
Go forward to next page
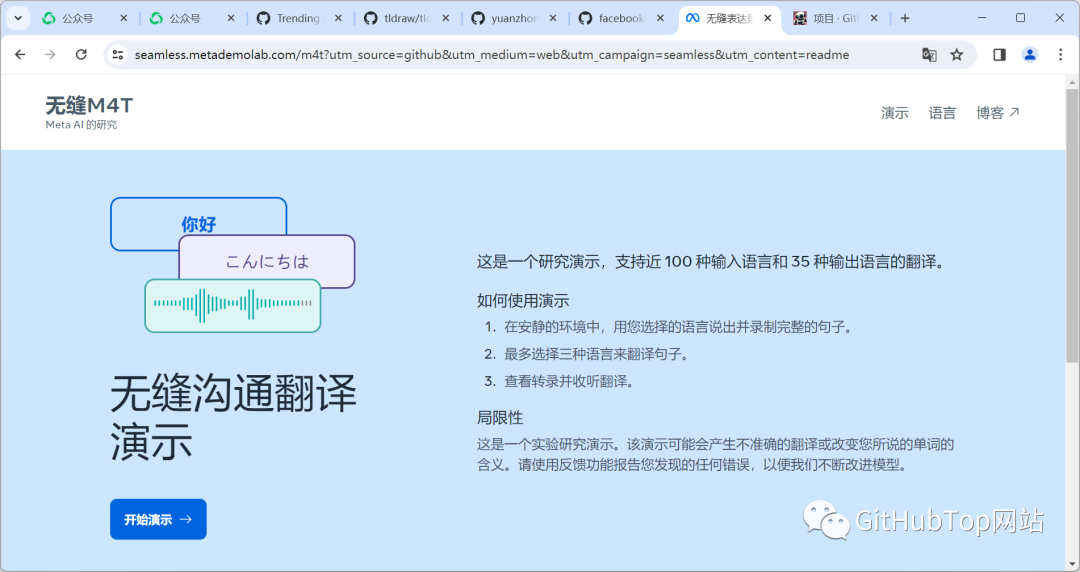[50, 54]
